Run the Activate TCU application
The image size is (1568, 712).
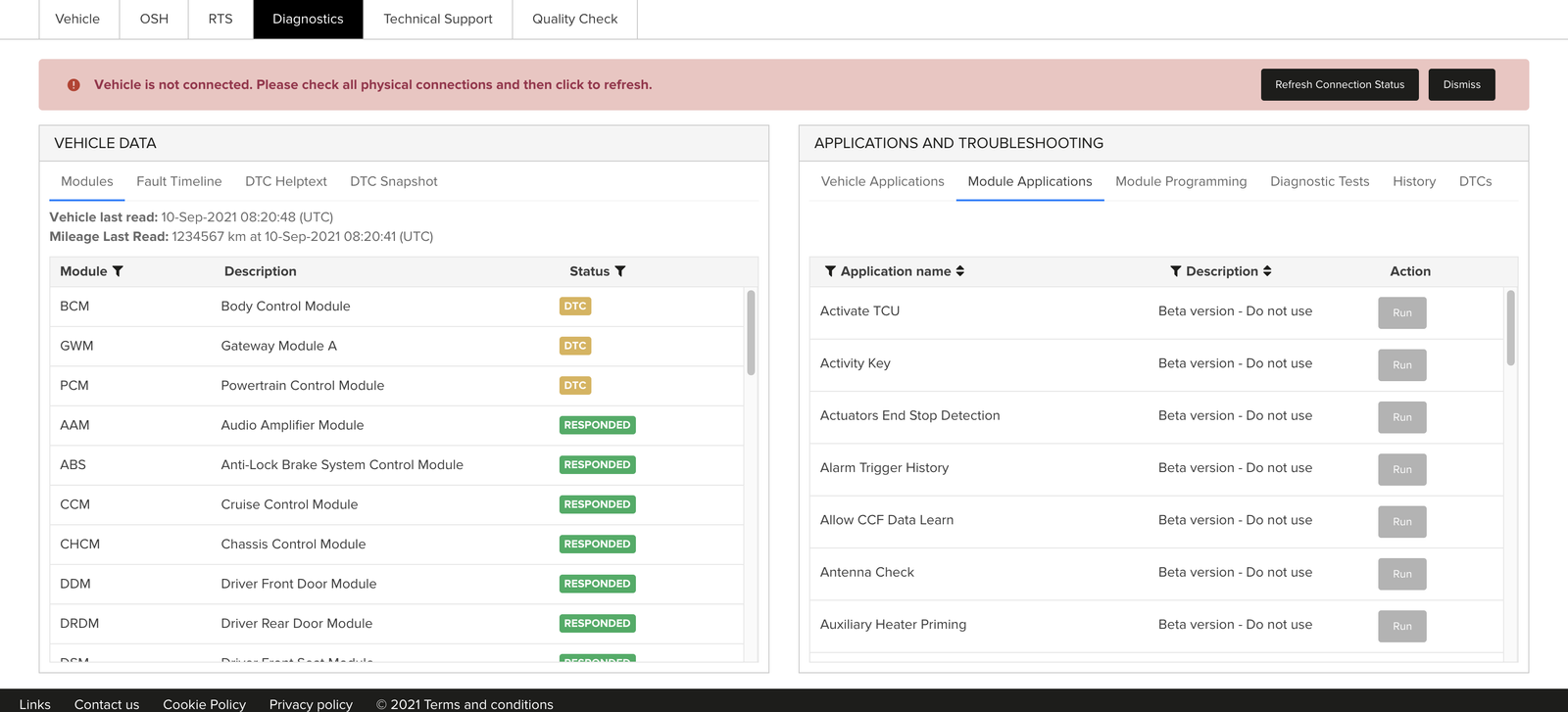point(1401,313)
